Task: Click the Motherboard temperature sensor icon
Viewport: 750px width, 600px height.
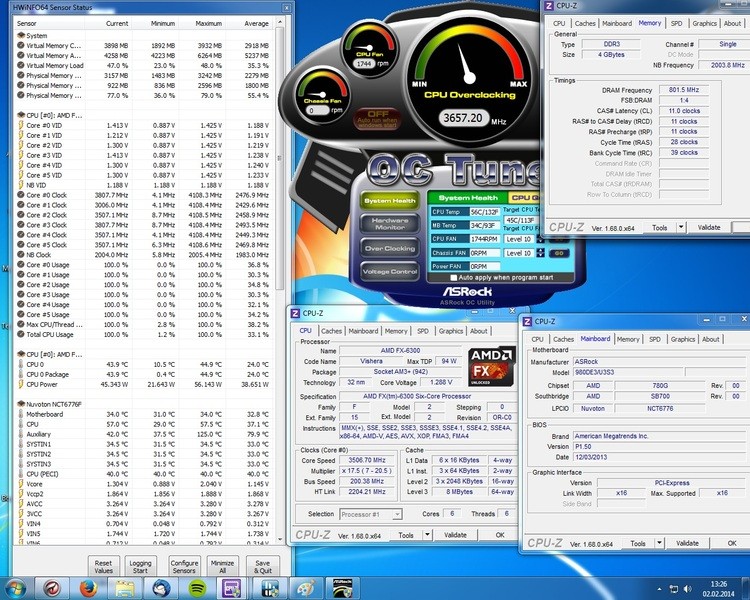Action: pyautogui.click(x=21, y=414)
